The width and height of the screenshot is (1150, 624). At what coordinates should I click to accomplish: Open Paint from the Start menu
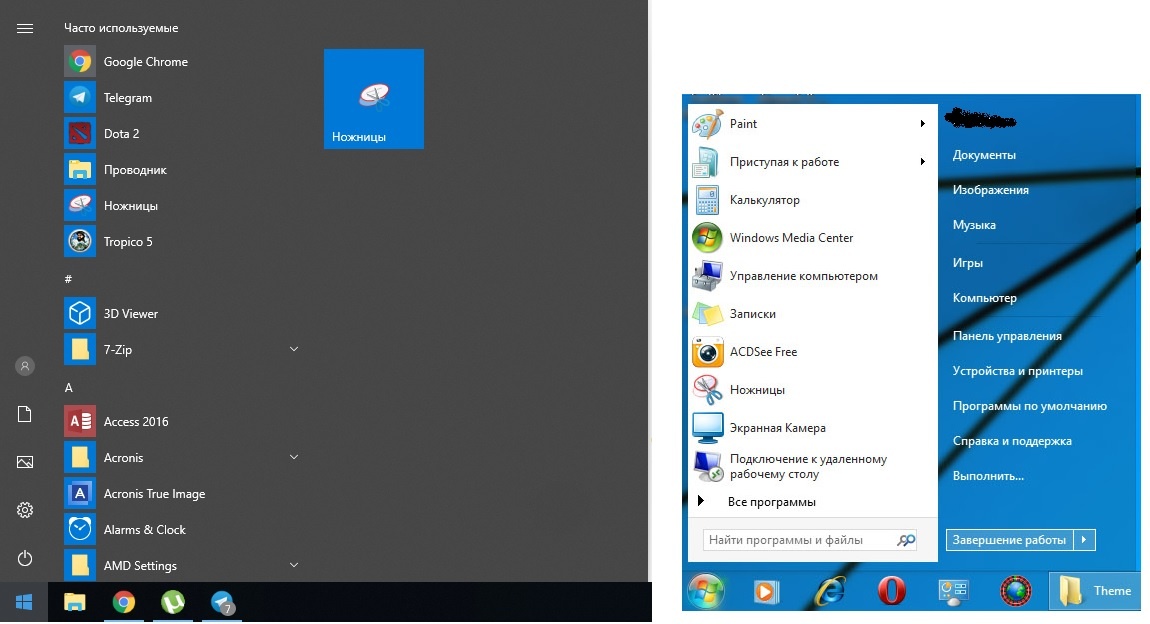click(743, 123)
